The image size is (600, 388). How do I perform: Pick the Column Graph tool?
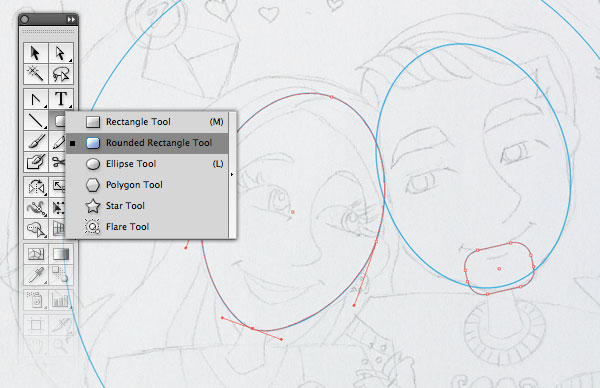pos(60,300)
